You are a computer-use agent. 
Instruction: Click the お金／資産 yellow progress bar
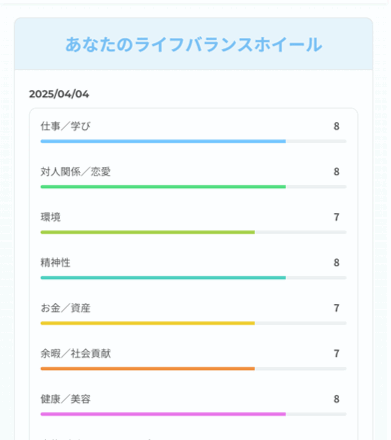tap(193, 323)
